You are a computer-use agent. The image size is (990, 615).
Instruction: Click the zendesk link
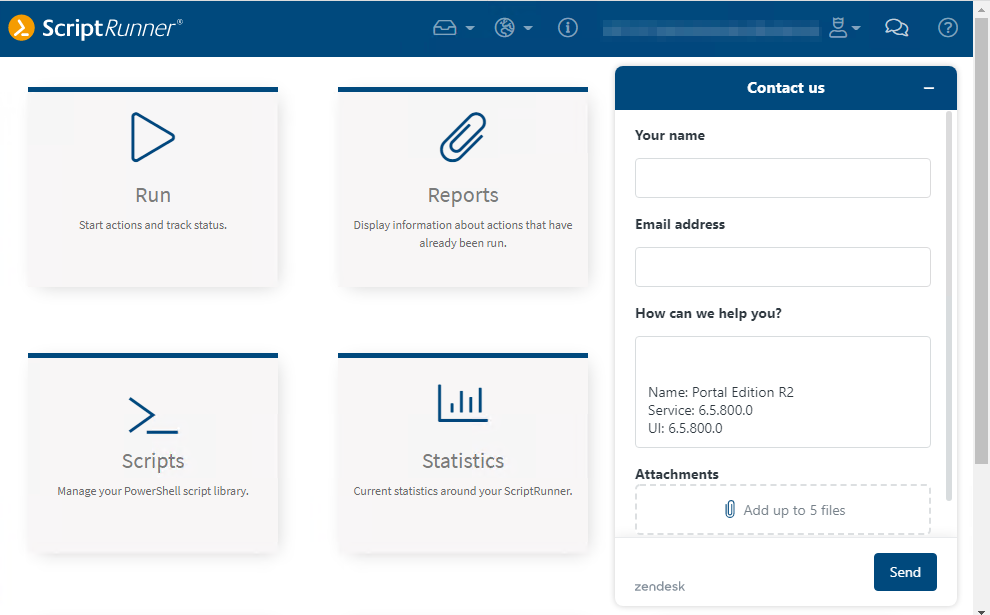point(660,586)
